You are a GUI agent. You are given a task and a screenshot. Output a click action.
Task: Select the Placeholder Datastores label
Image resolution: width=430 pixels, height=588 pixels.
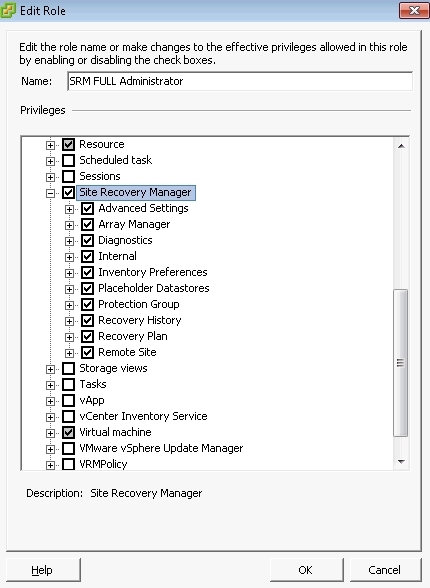154,288
